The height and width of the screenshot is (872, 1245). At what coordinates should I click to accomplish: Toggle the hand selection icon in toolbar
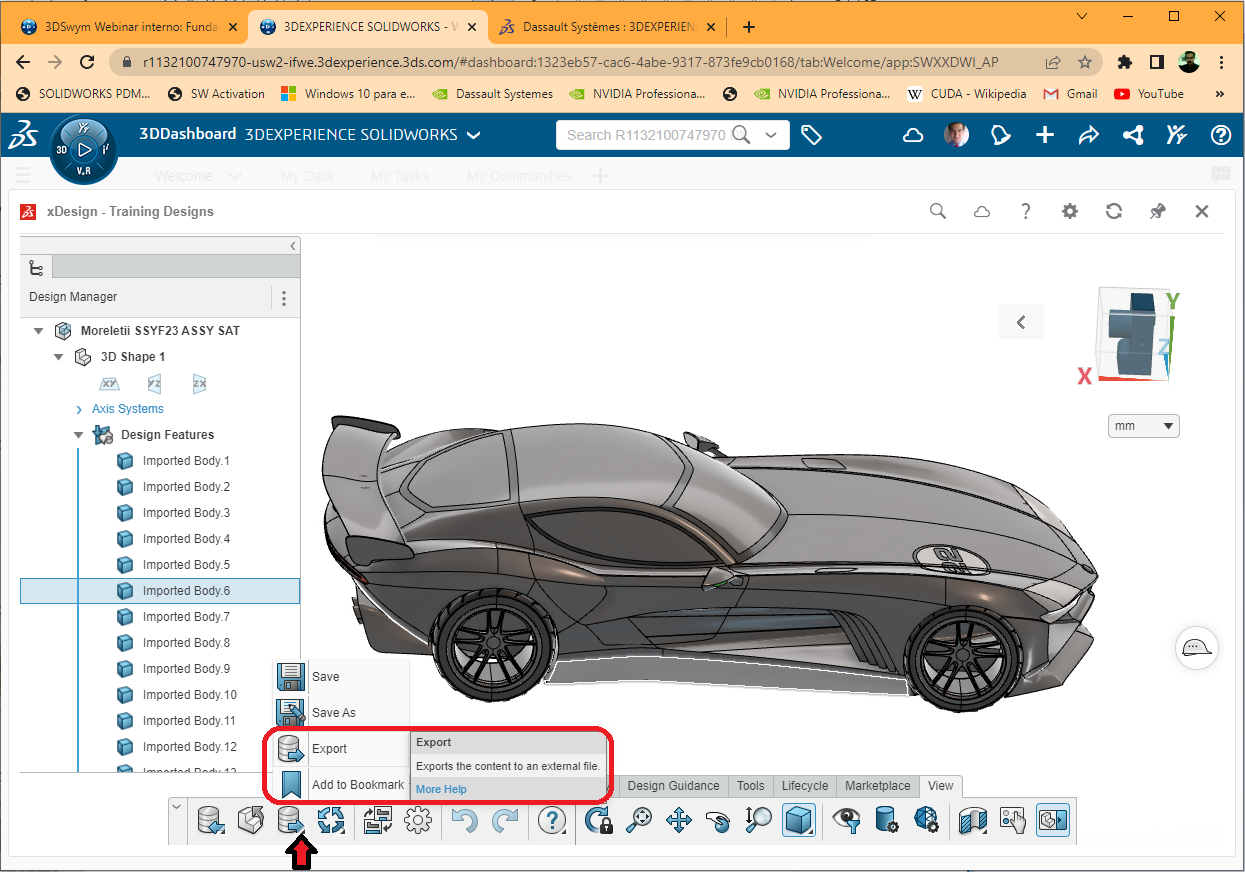[1012, 821]
